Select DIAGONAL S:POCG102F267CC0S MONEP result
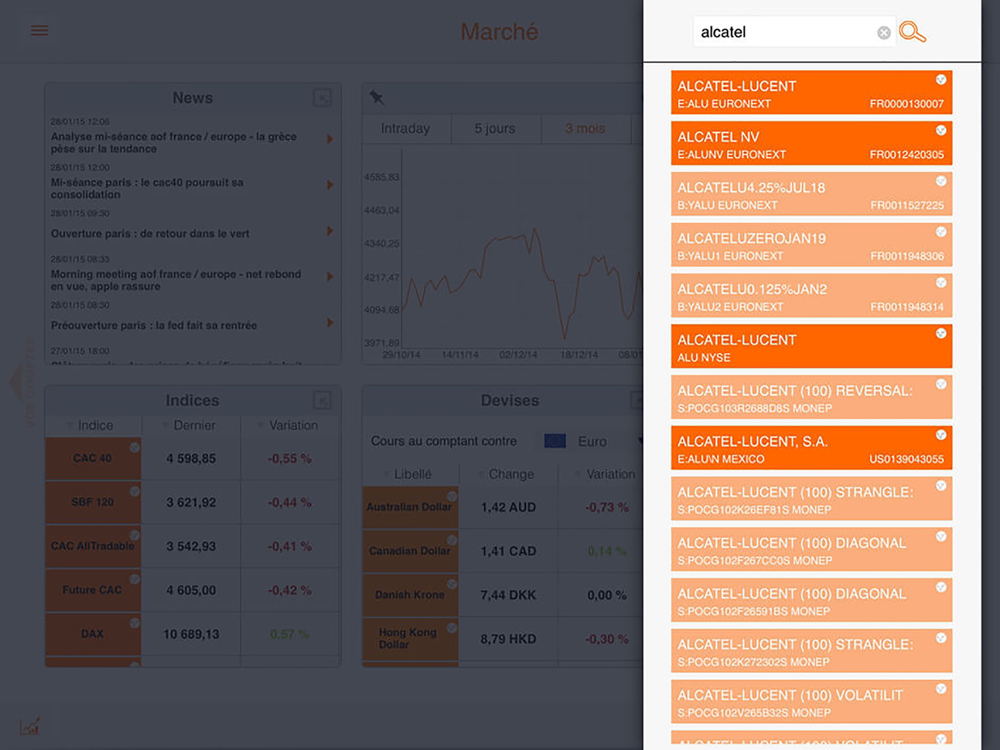 coord(811,549)
